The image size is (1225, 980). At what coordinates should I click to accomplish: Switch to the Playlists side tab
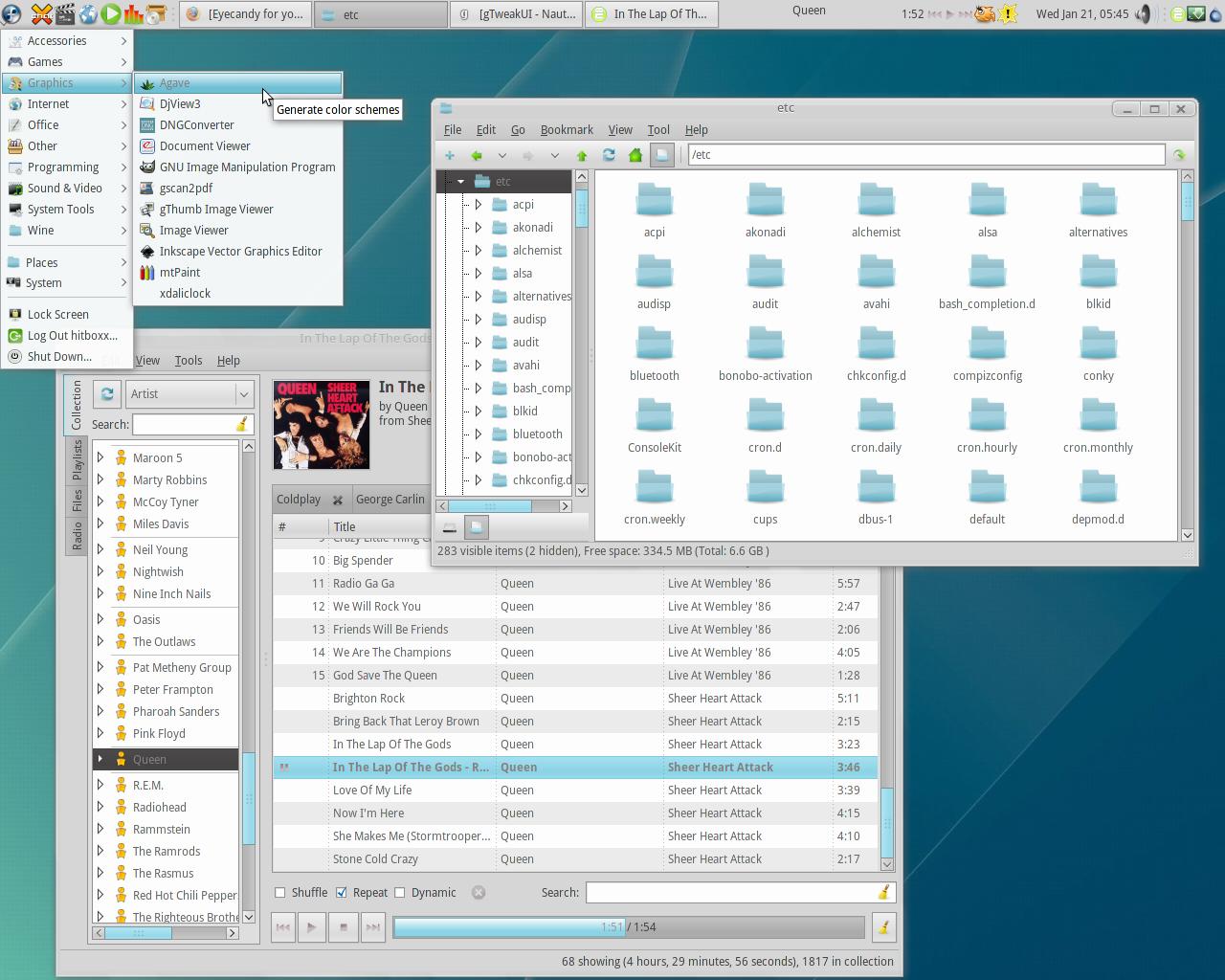pos(77,460)
